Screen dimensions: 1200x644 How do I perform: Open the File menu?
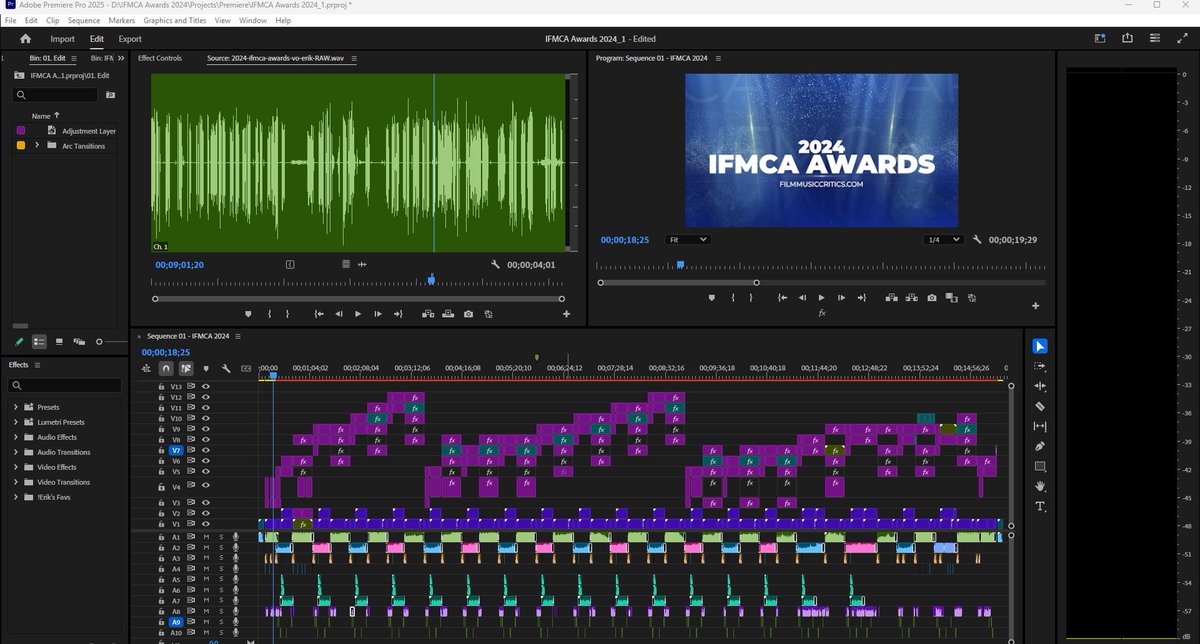[x=11, y=20]
